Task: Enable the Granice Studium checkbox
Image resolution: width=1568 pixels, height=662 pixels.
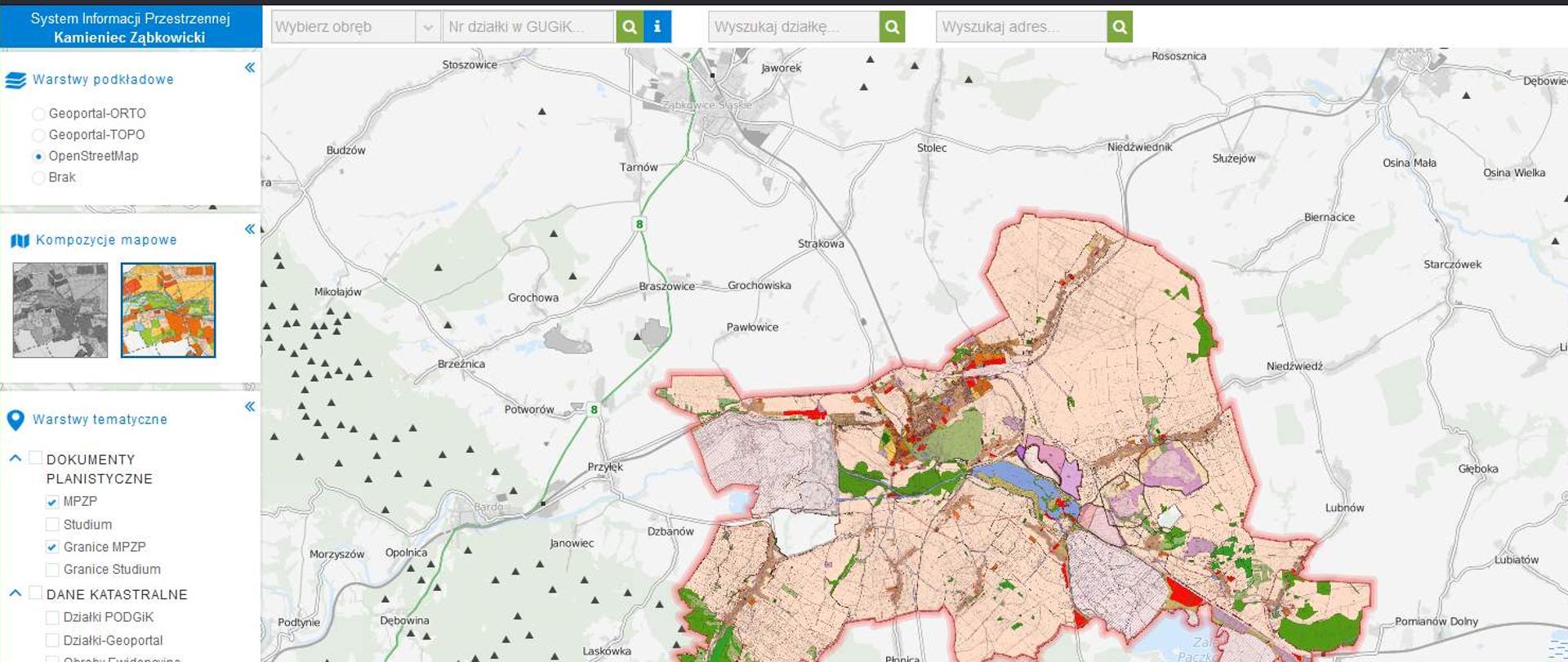Action: coord(52,570)
